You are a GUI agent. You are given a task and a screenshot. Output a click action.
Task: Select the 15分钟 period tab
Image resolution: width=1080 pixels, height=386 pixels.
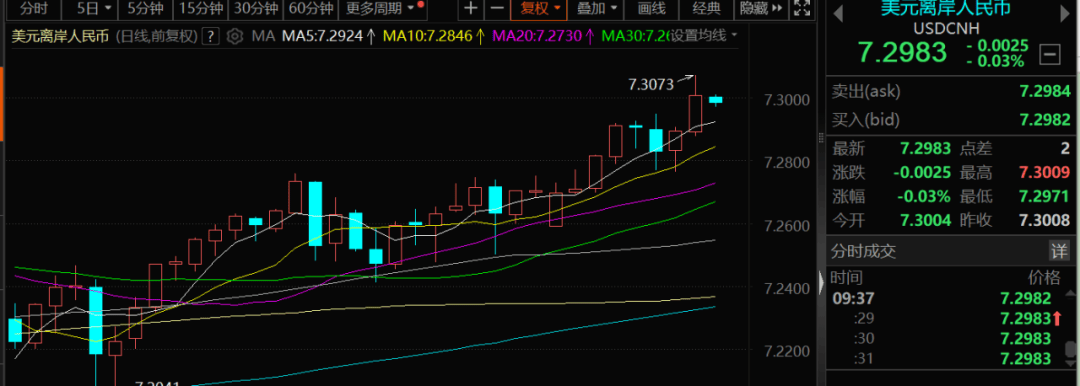point(200,8)
